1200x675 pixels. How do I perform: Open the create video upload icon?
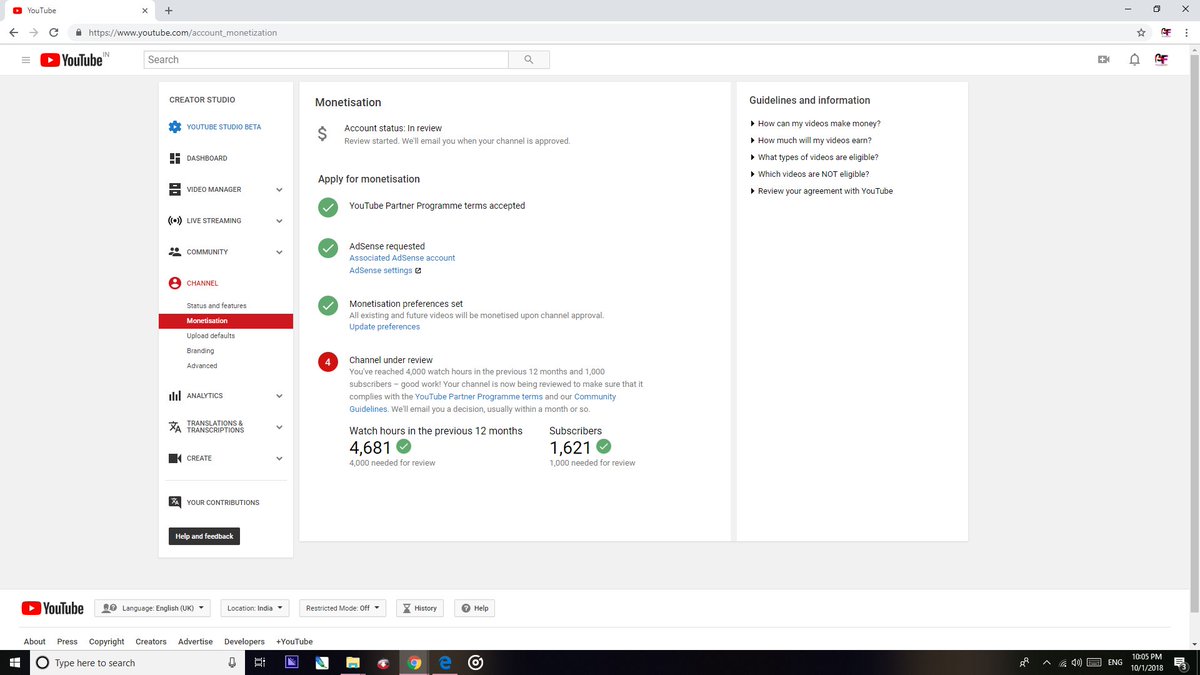(1104, 60)
